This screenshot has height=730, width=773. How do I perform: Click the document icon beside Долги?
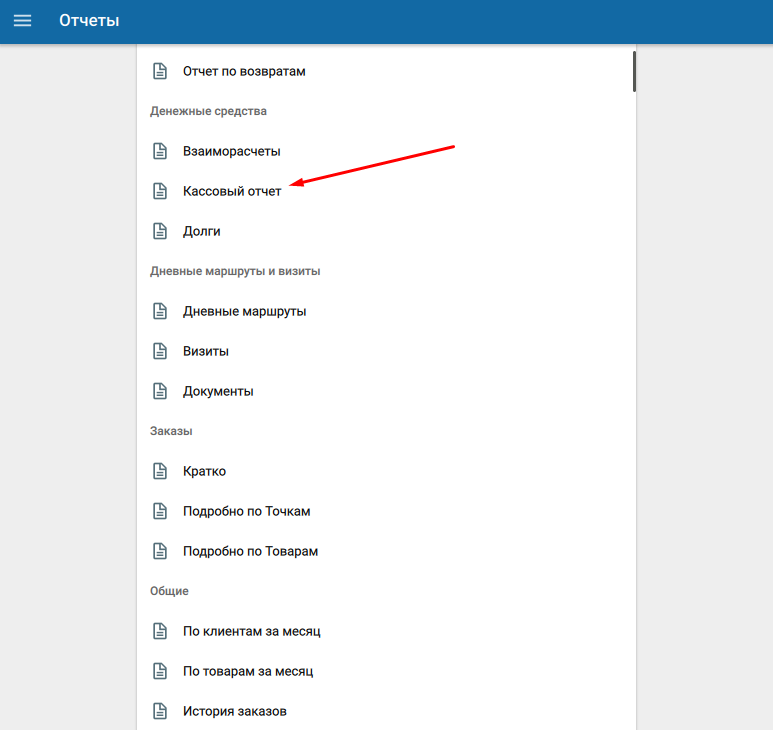tap(160, 231)
